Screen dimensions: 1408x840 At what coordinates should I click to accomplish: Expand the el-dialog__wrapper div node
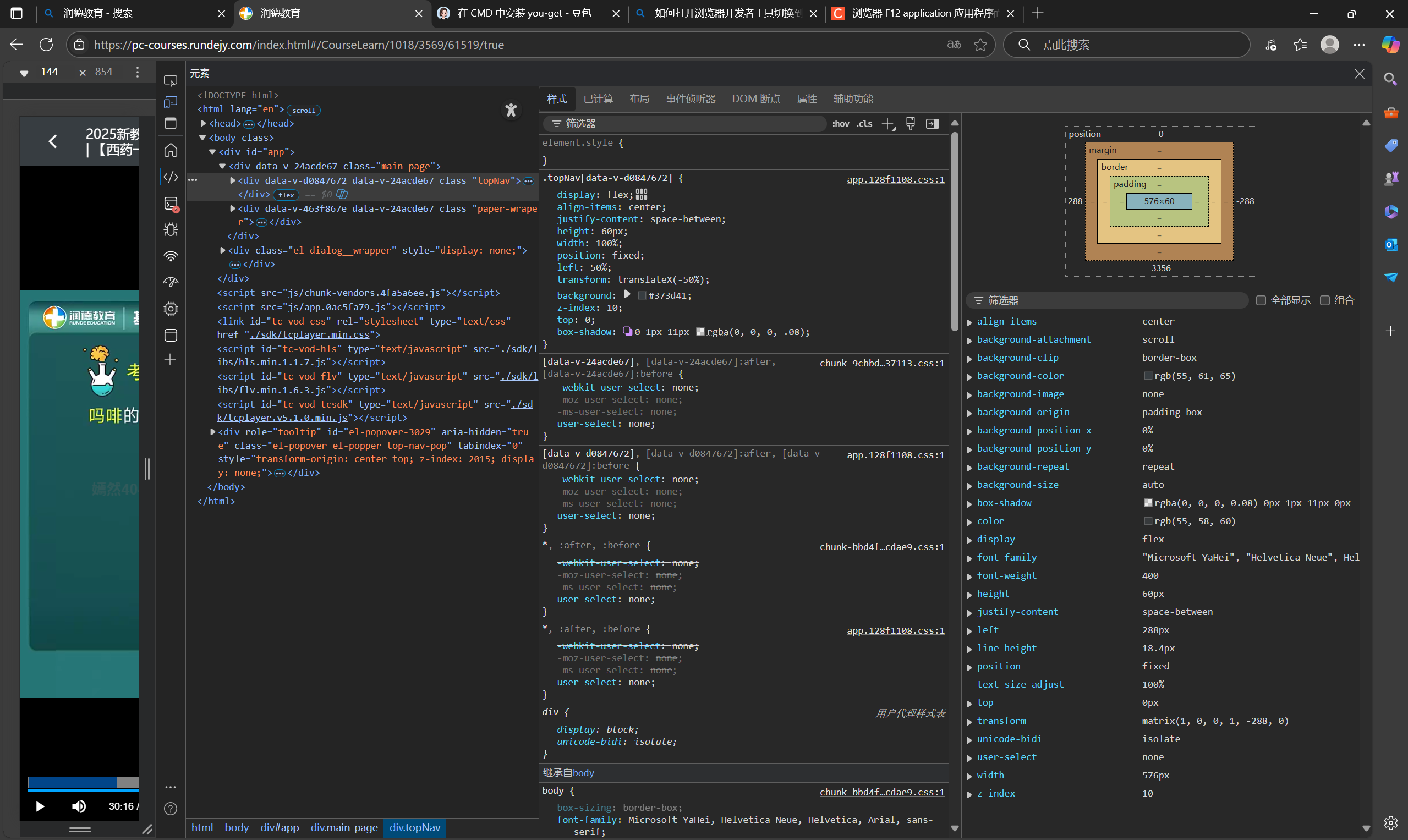click(x=222, y=250)
